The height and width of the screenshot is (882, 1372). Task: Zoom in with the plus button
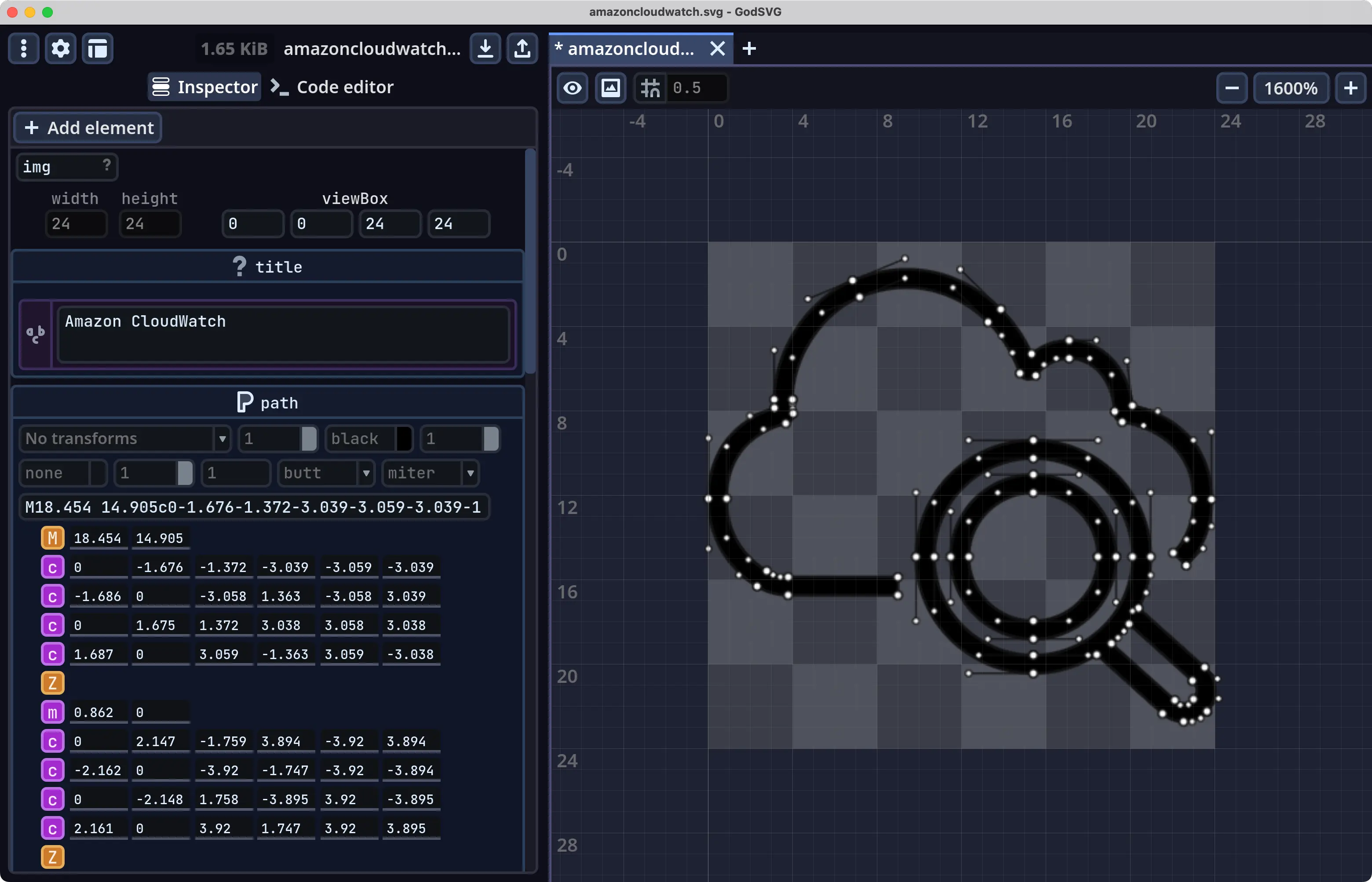1350,88
